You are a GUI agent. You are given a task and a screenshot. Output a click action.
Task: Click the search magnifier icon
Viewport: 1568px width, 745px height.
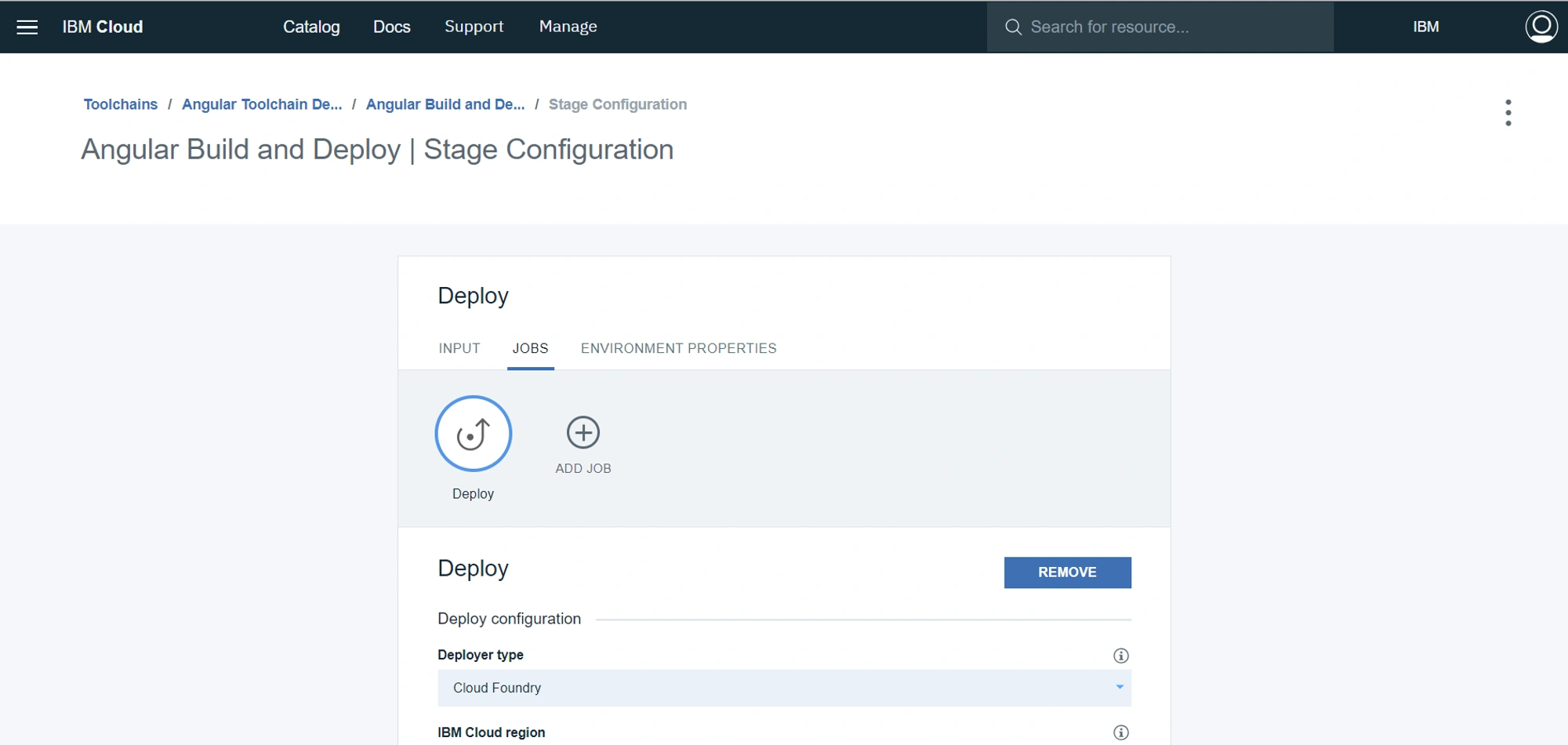pos(1013,27)
